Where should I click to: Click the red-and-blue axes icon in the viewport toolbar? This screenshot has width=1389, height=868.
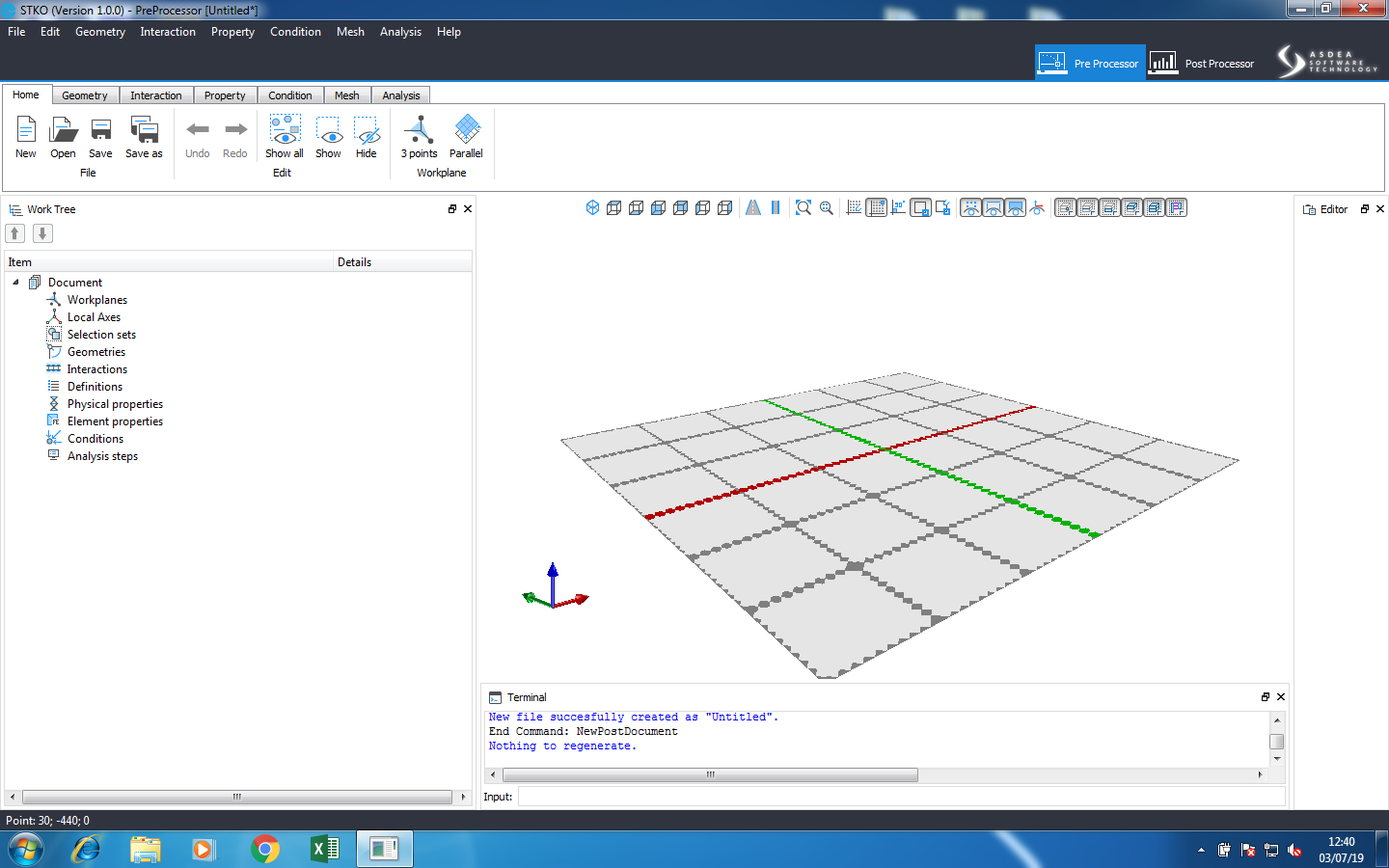pos(1037,207)
